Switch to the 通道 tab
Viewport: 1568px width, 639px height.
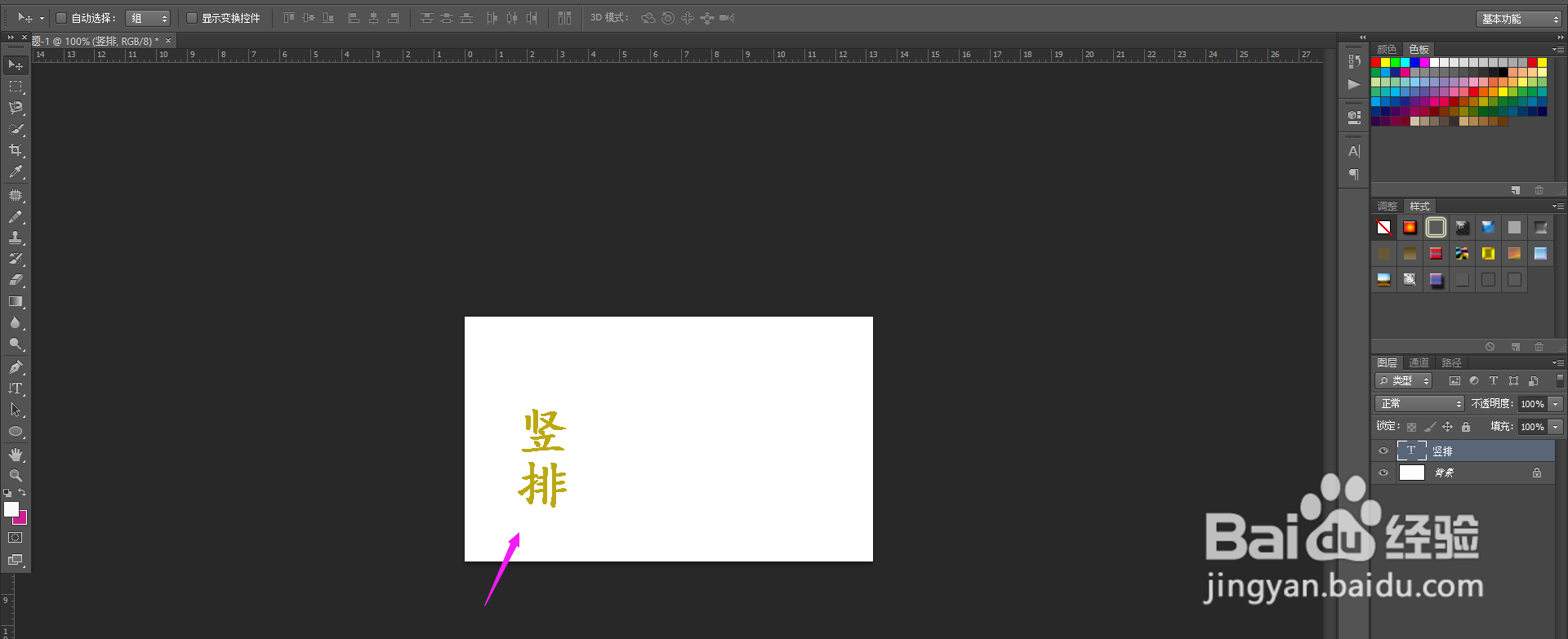pyautogui.click(x=1419, y=363)
